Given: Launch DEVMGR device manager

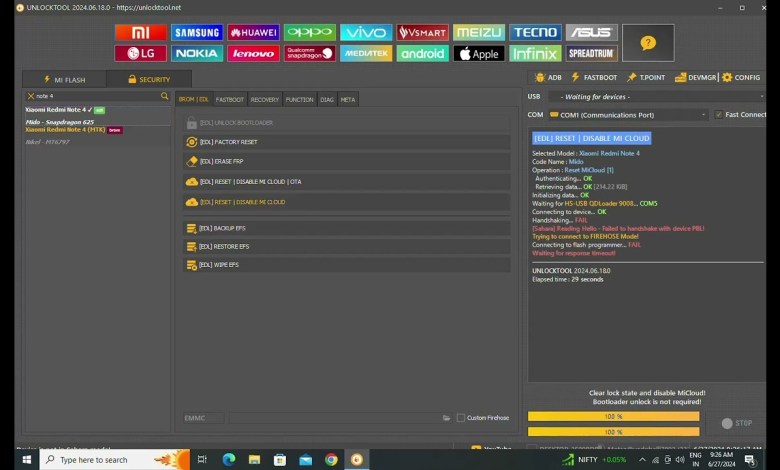Looking at the screenshot, I should tap(695, 78).
